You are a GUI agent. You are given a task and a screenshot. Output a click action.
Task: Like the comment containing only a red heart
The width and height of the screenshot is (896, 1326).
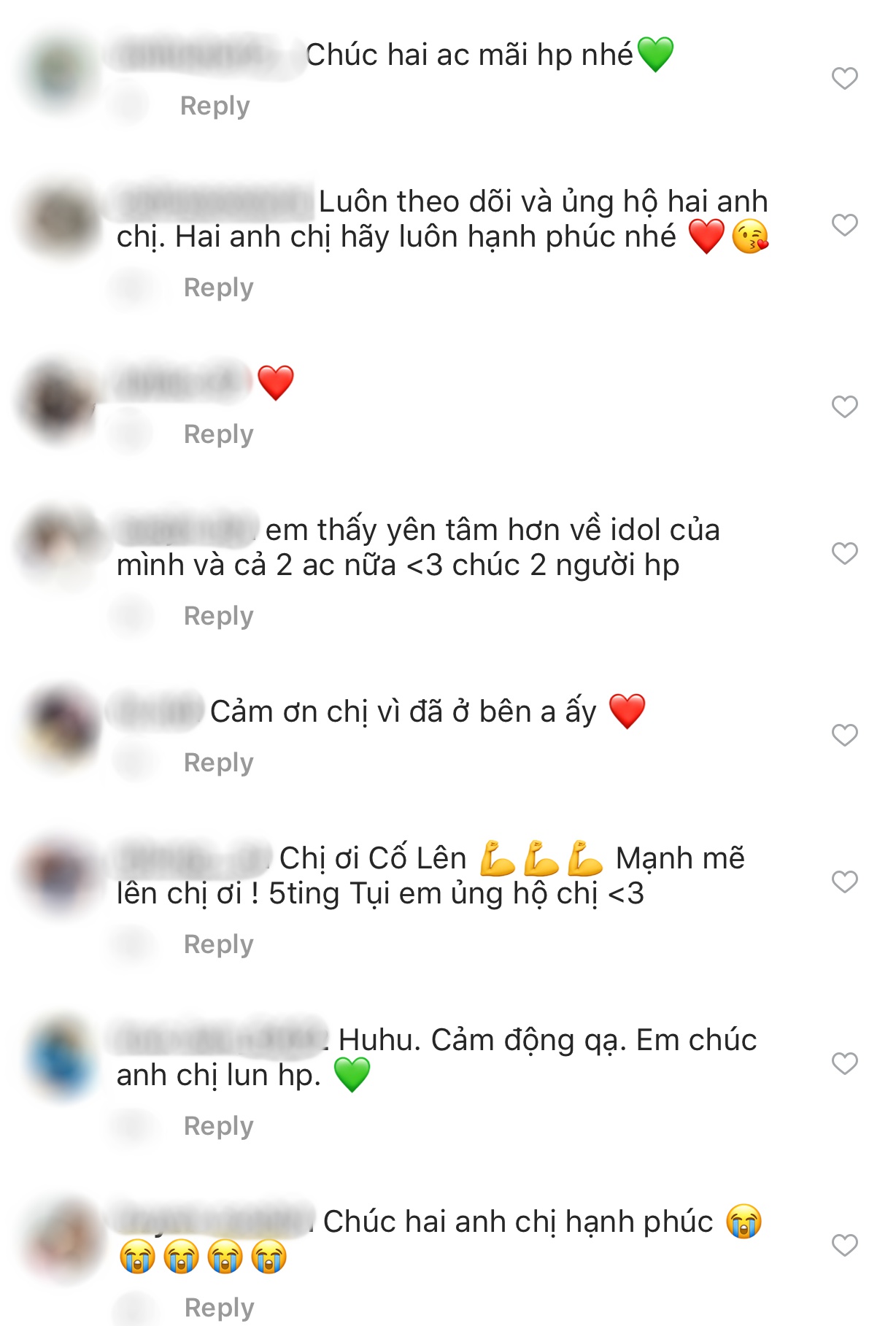(844, 406)
